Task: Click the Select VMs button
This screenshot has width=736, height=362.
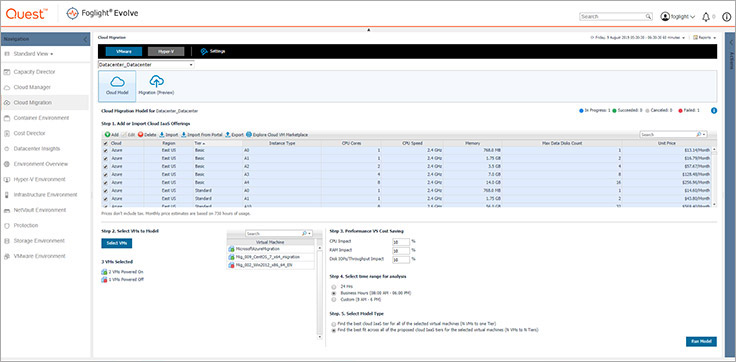Action: [117, 243]
